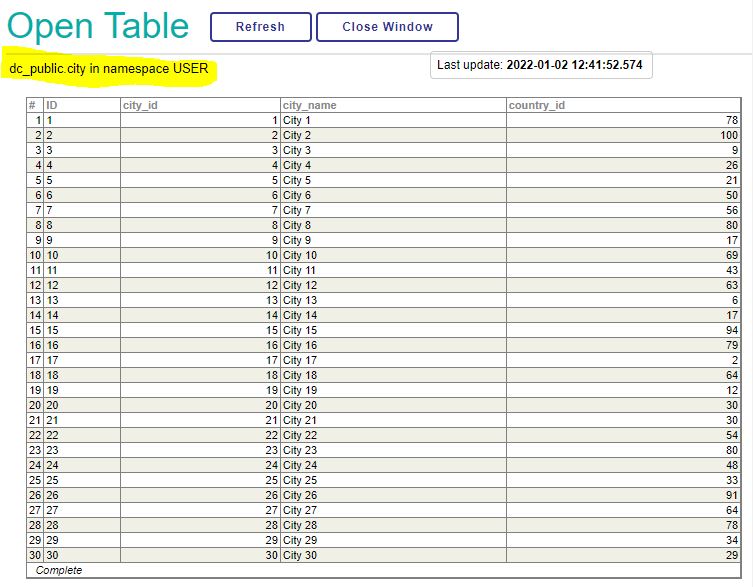
Task: Click the highlighted dc_public.city namespace text
Action: click(x=109, y=69)
